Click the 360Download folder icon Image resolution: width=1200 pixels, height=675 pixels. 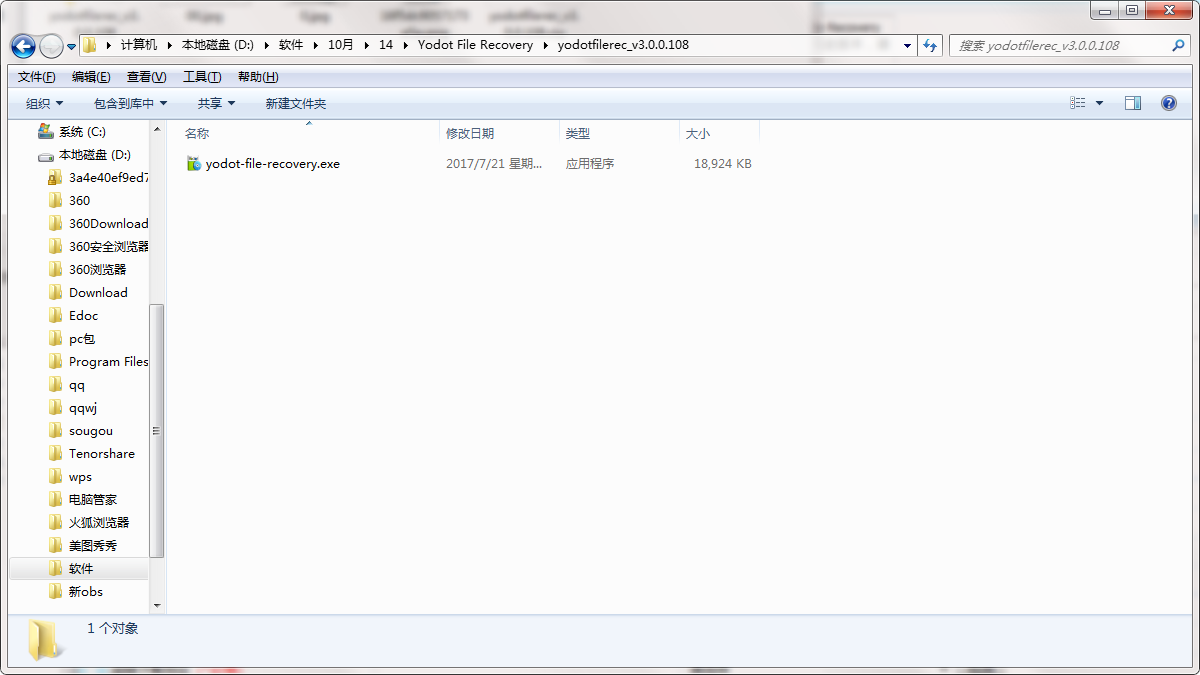[56, 223]
